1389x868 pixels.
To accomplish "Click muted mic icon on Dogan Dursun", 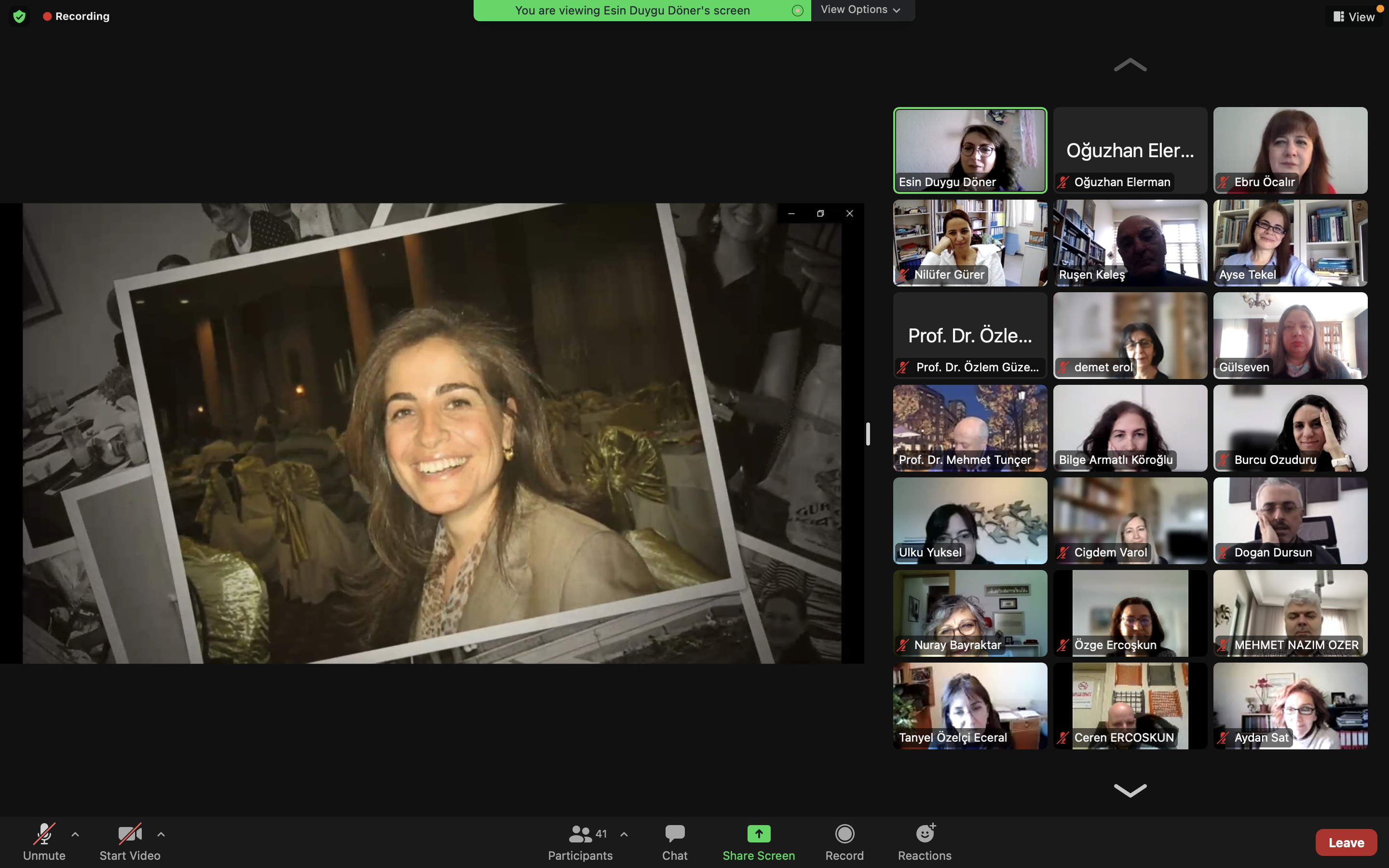I will click(x=1223, y=553).
